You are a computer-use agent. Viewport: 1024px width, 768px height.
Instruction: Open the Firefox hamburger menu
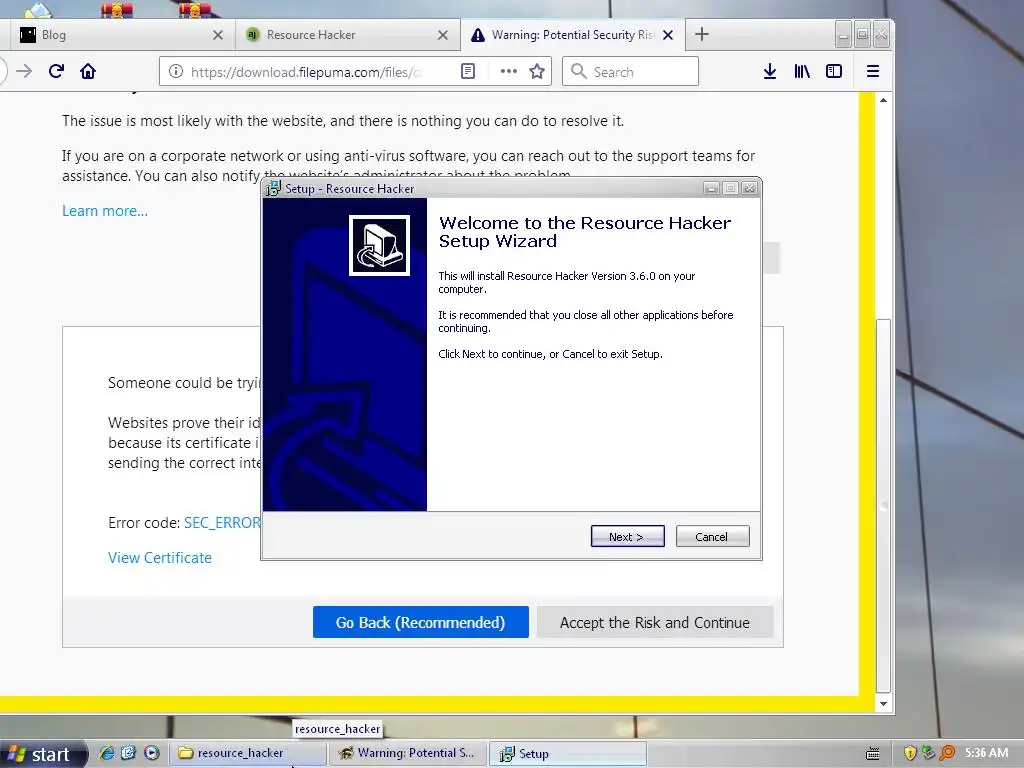tap(873, 71)
